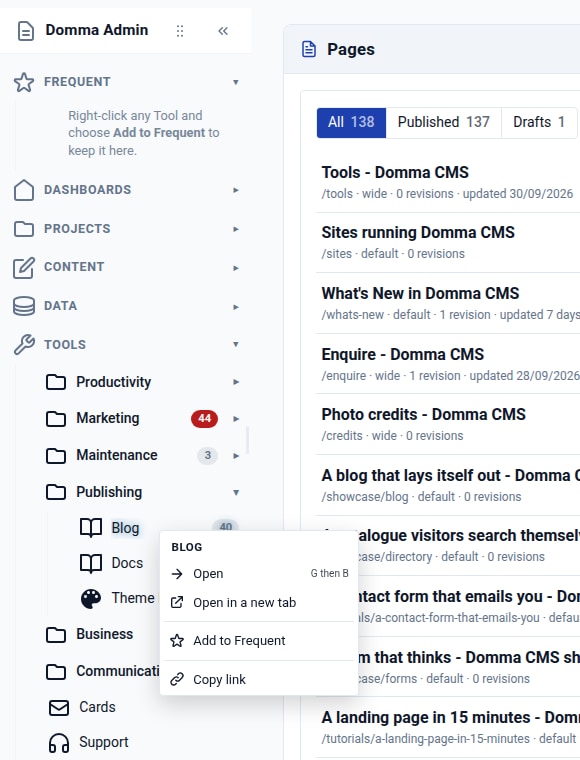The height and width of the screenshot is (760, 580).
Task: Click the Marketing red 44 badge
Action: pyautogui.click(x=204, y=419)
